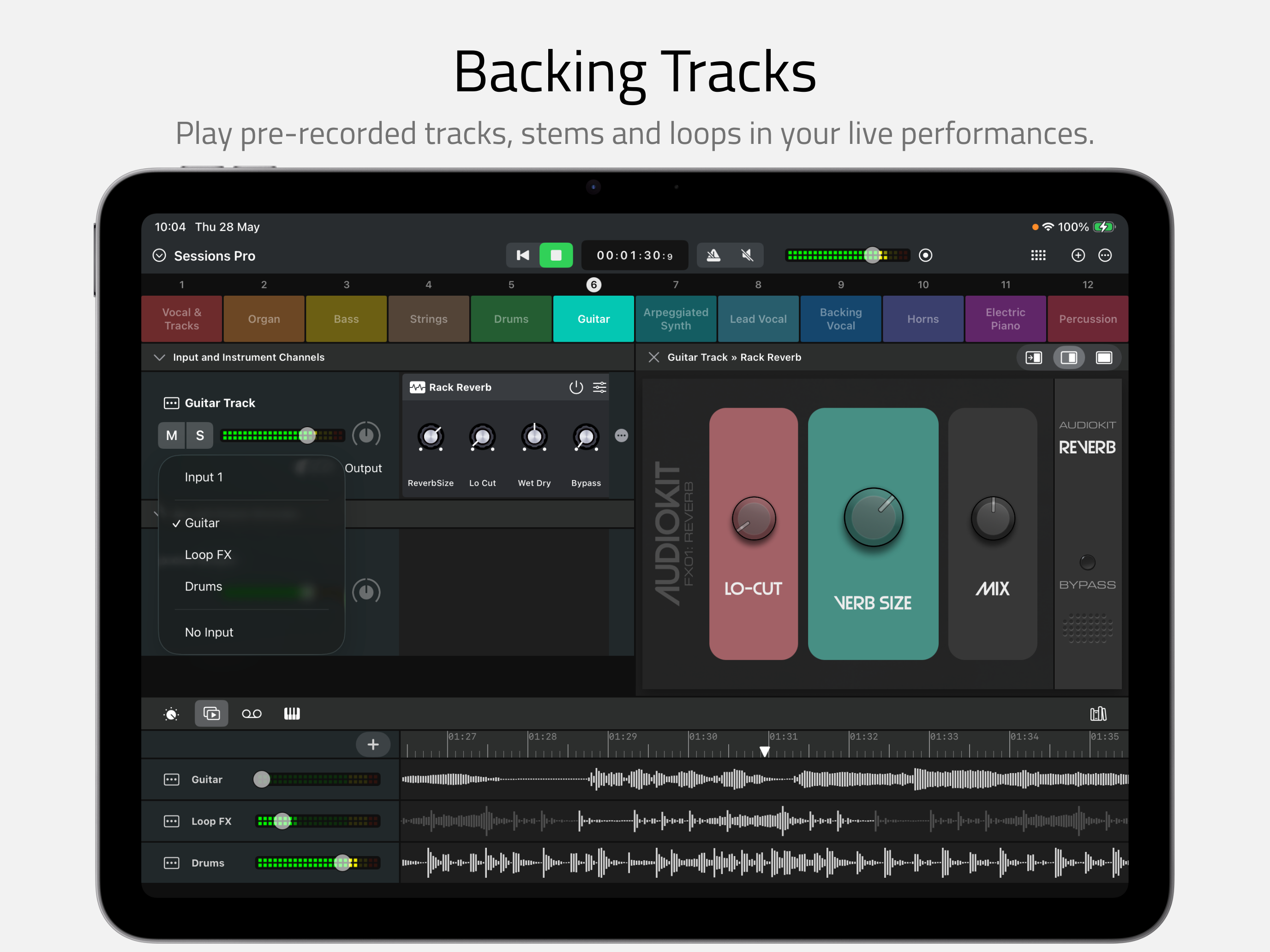Click the sidebar-in layout icon
This screenshot has width=1270, height=952.
(x=1033, y=358)
